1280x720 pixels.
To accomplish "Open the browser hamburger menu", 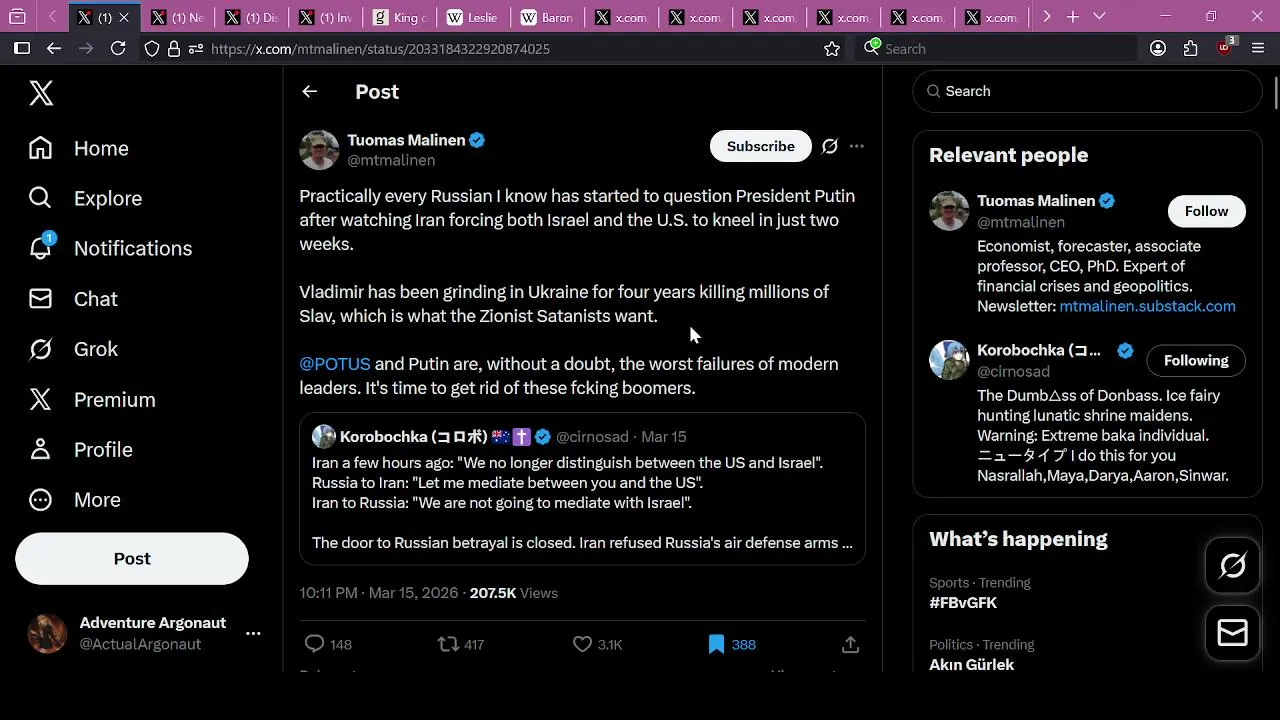I will (x=1258, y=48).
